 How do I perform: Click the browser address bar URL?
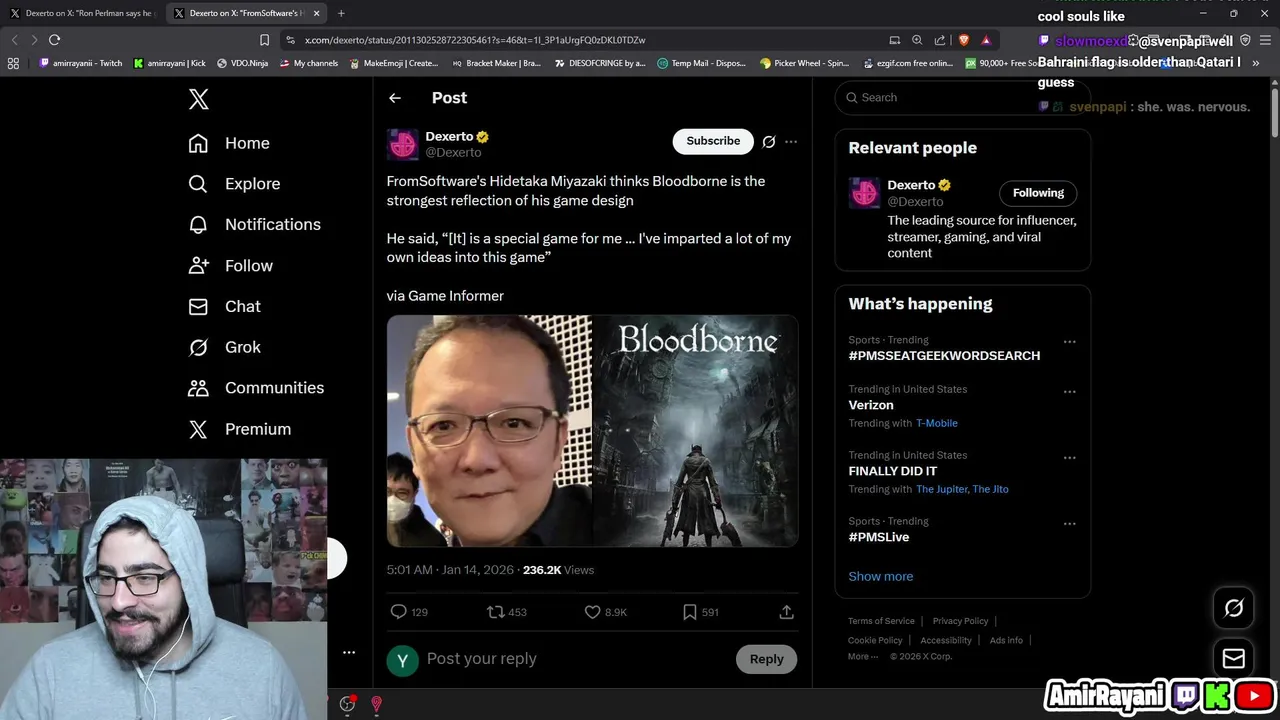(x=475, y=40)
